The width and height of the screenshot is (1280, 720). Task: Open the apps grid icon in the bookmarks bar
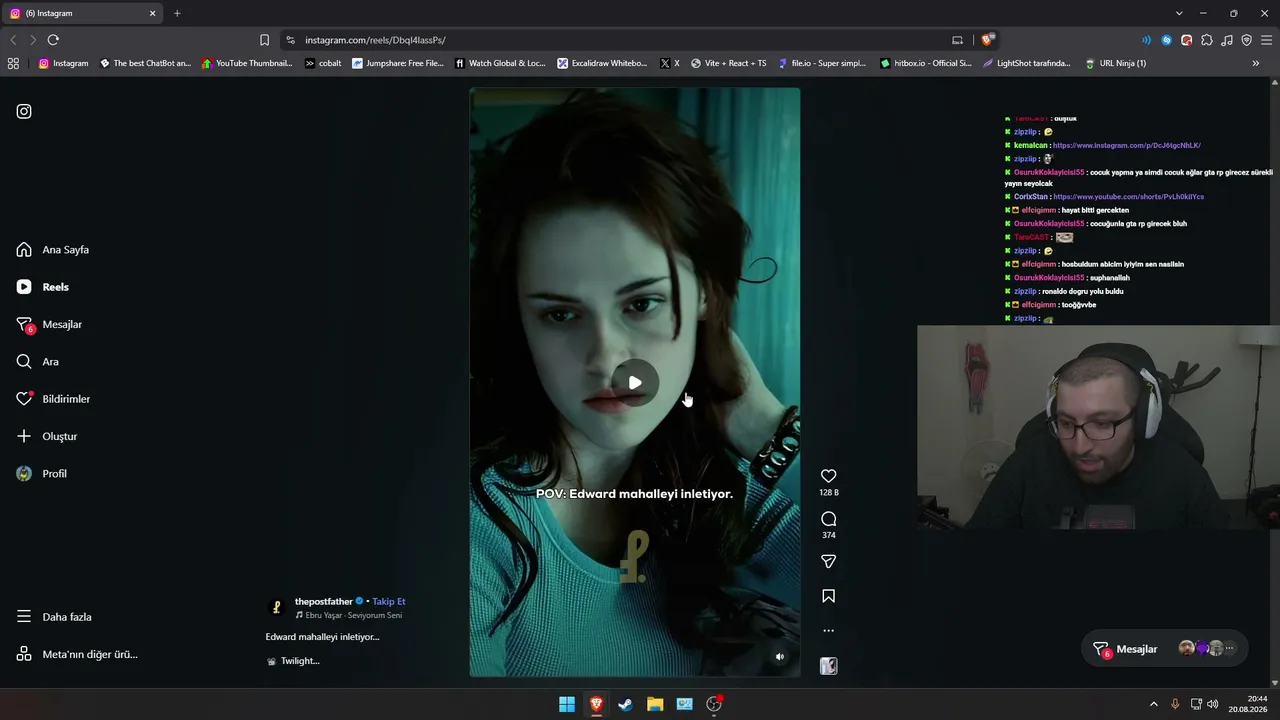click(x=13, y=63)
